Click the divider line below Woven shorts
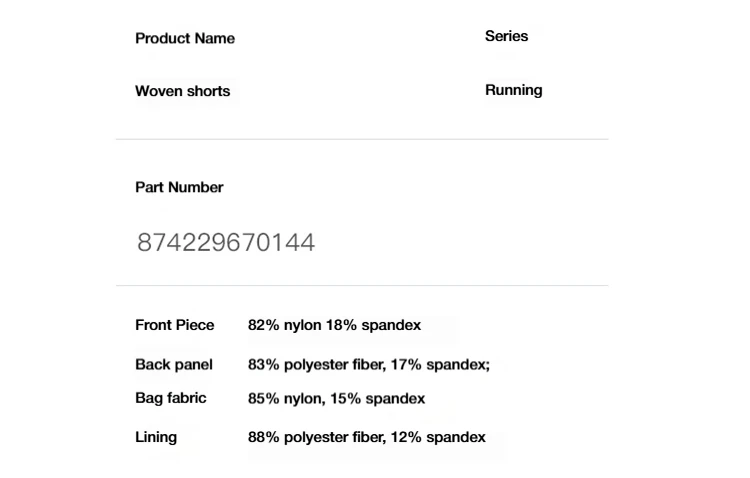The image size is (750, 478). coord(362,139)
